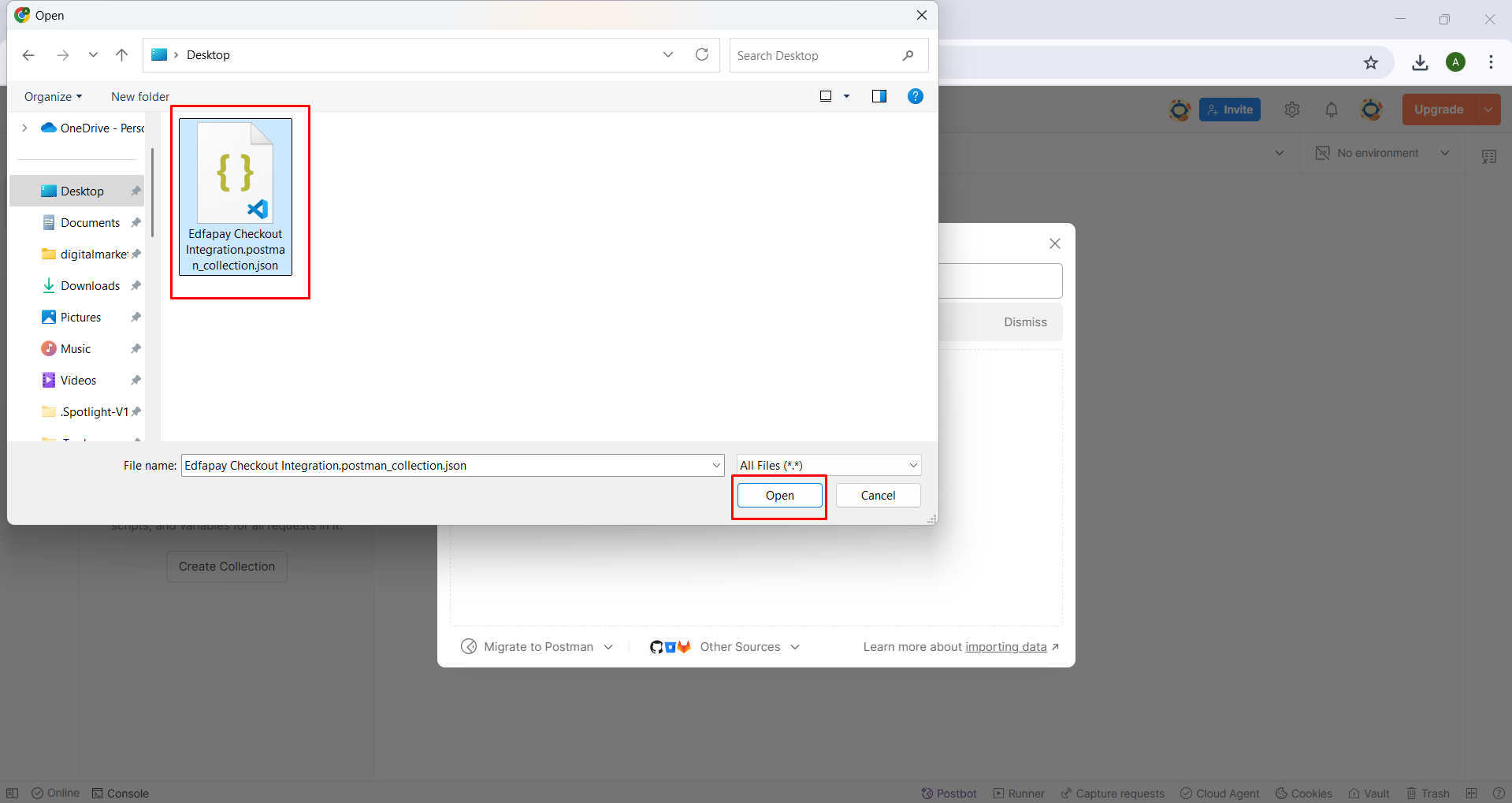
Task: Open Capture requests
Action: 1112,794
